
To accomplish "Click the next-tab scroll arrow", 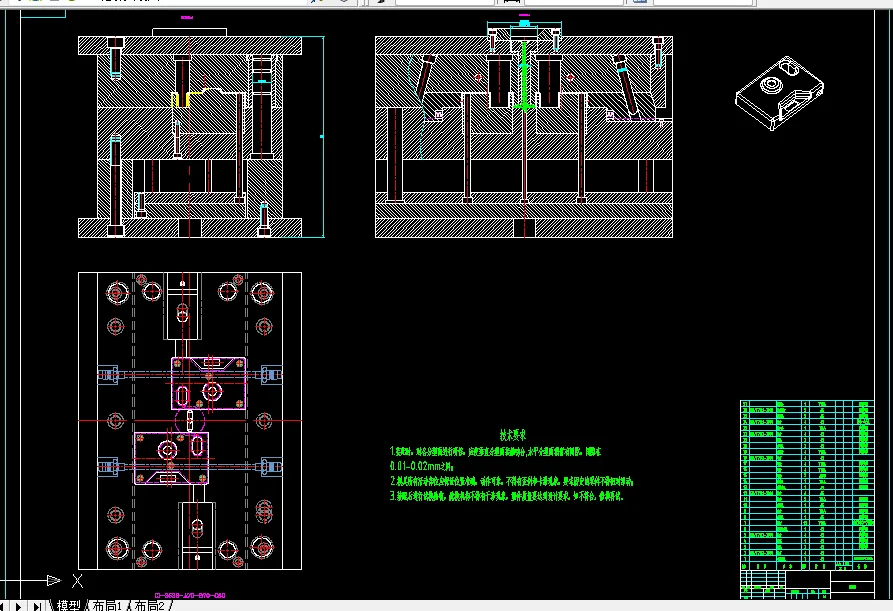I will click(19, 606).
